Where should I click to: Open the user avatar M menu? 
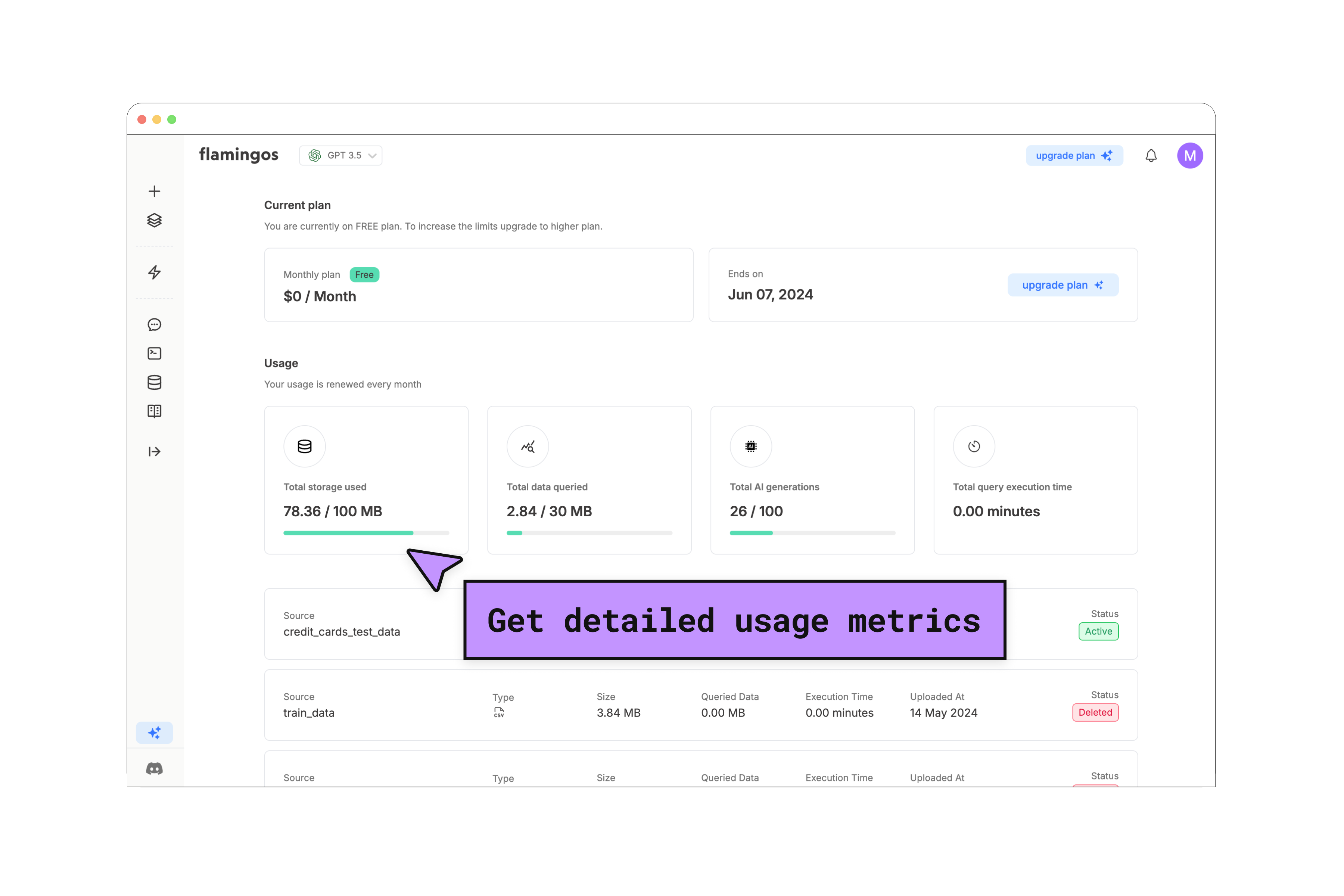click(x=1190, y=155)
